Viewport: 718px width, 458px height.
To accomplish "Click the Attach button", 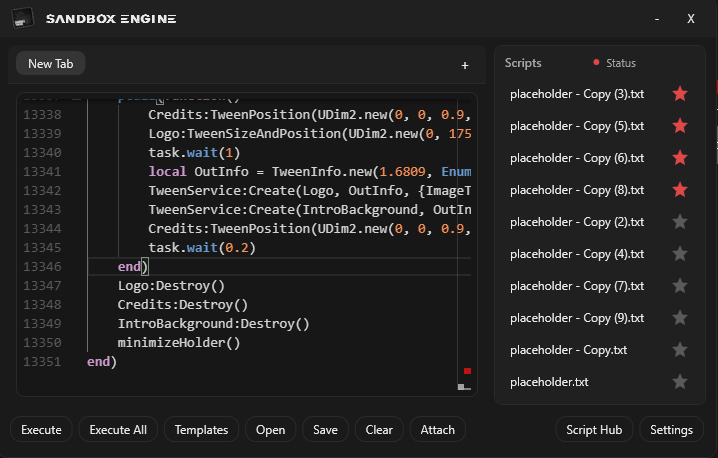I will [438, 430].
